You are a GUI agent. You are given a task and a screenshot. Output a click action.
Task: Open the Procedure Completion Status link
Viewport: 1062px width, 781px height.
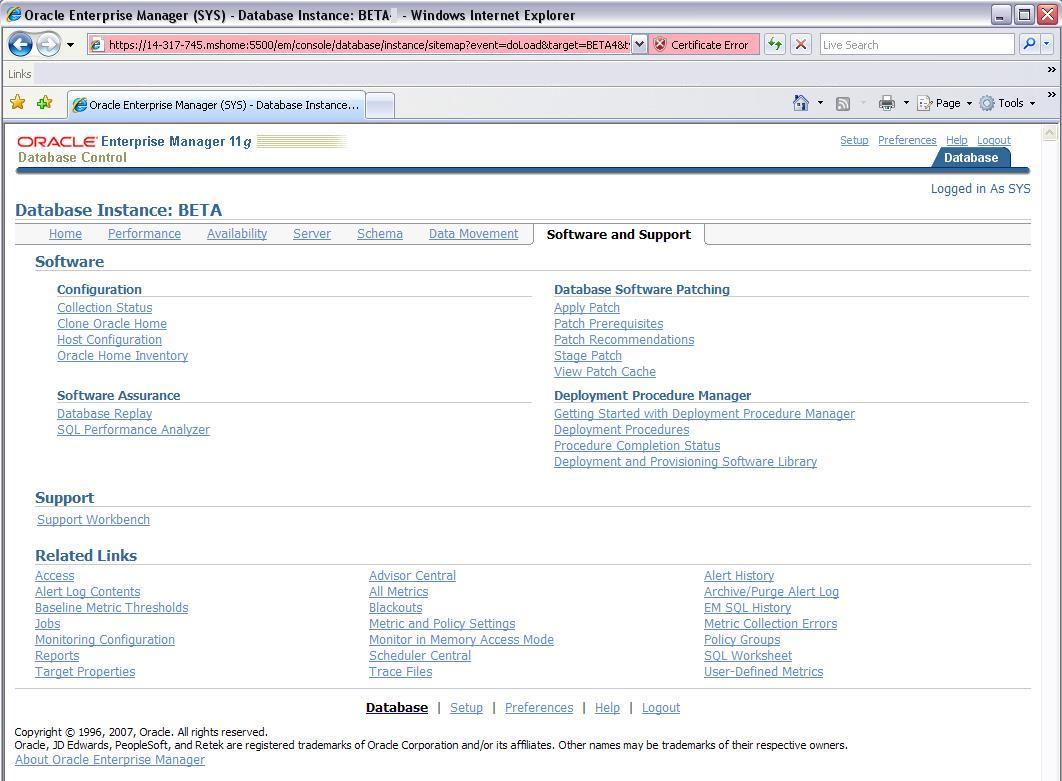637,446
